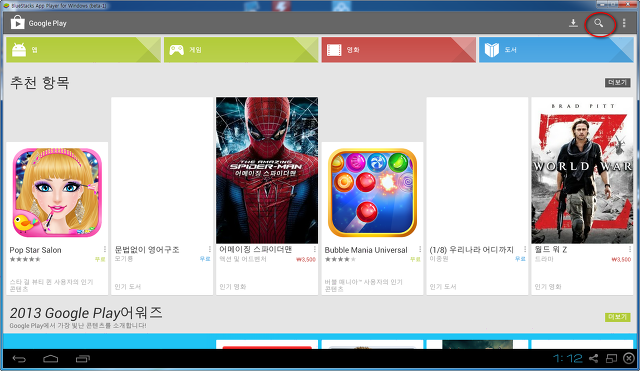Click the circled X close icon in bottom bar

[629, 358]
